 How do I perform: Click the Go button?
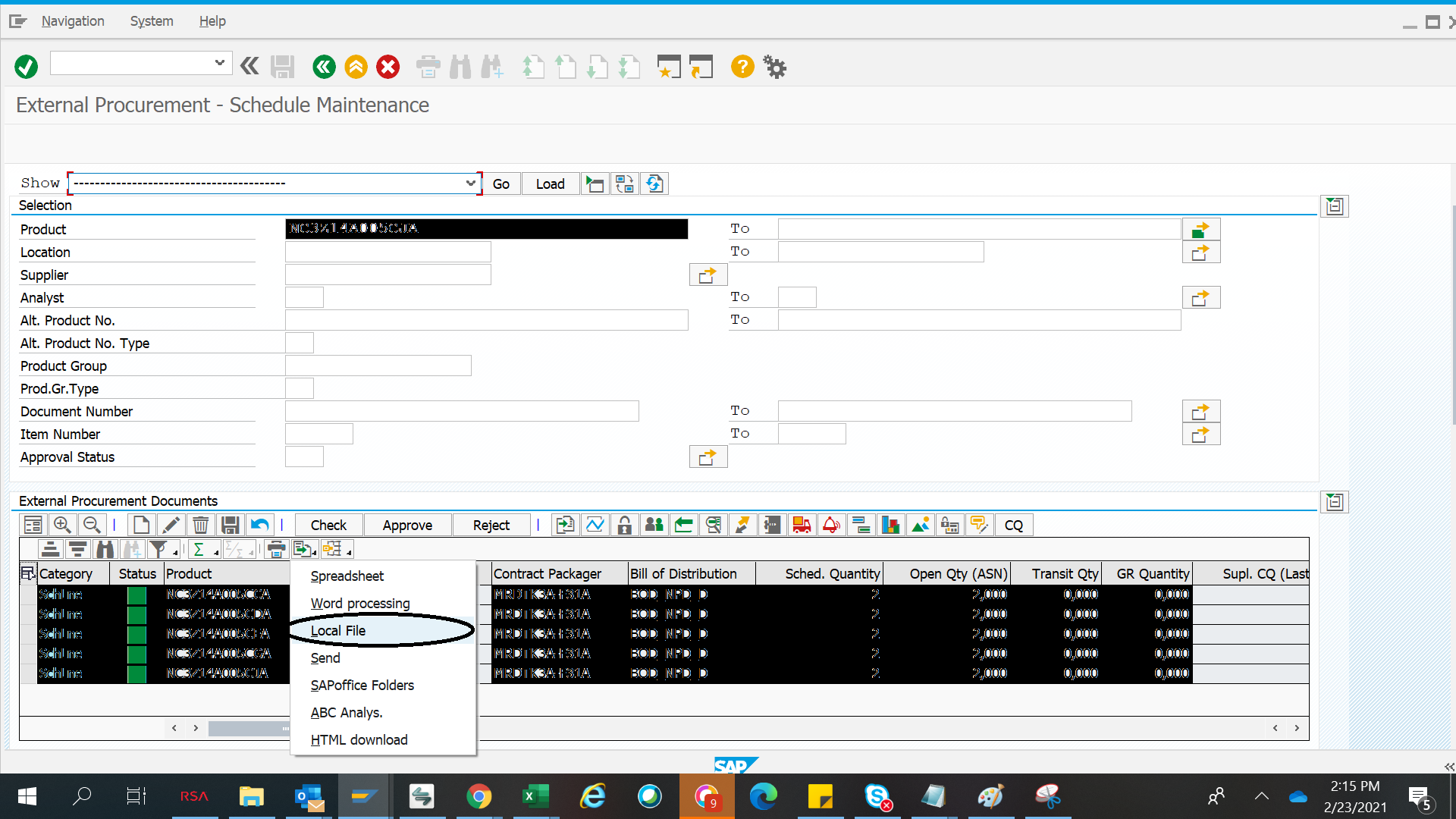(x=500, y=184)
